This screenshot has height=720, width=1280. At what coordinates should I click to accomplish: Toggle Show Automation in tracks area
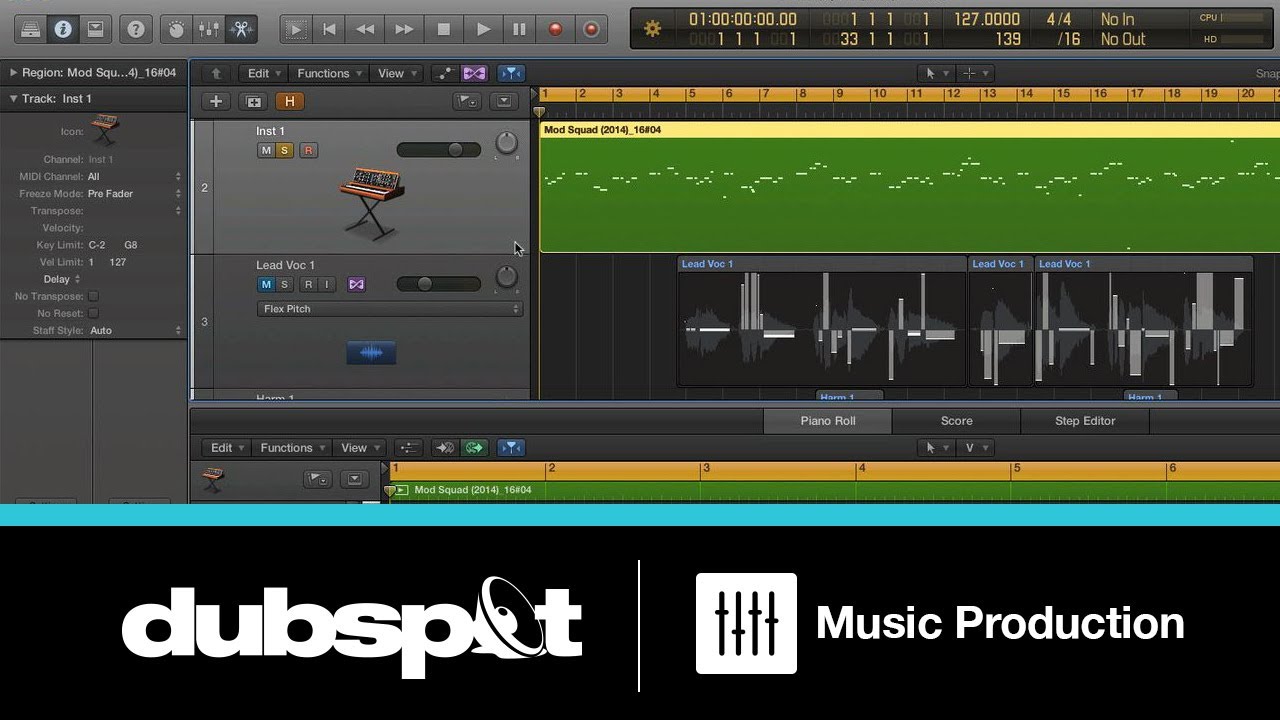tap(444, 73)
